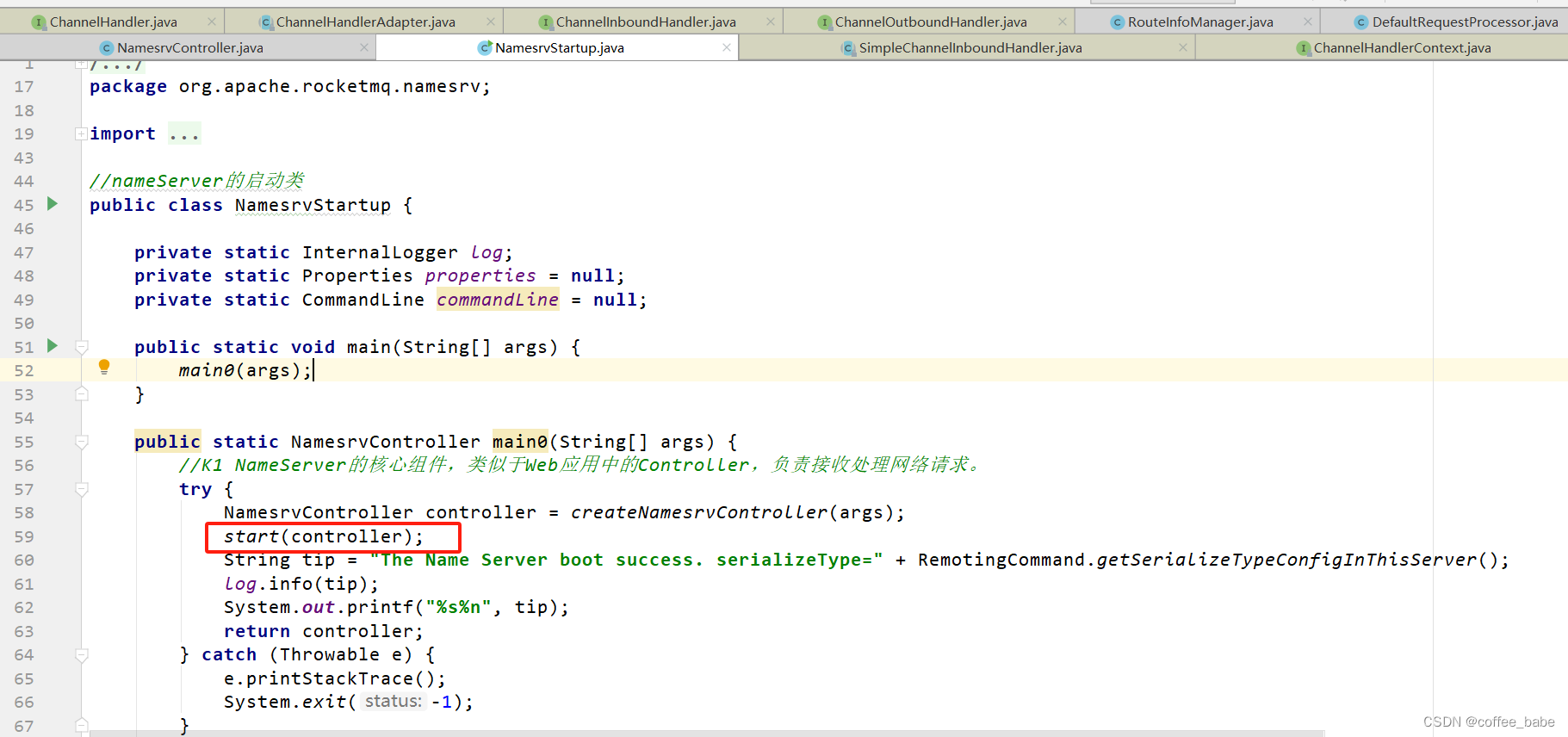Collapse the main method fold on line 51
Screen dimensions: 1568x737
click(82, 347)
